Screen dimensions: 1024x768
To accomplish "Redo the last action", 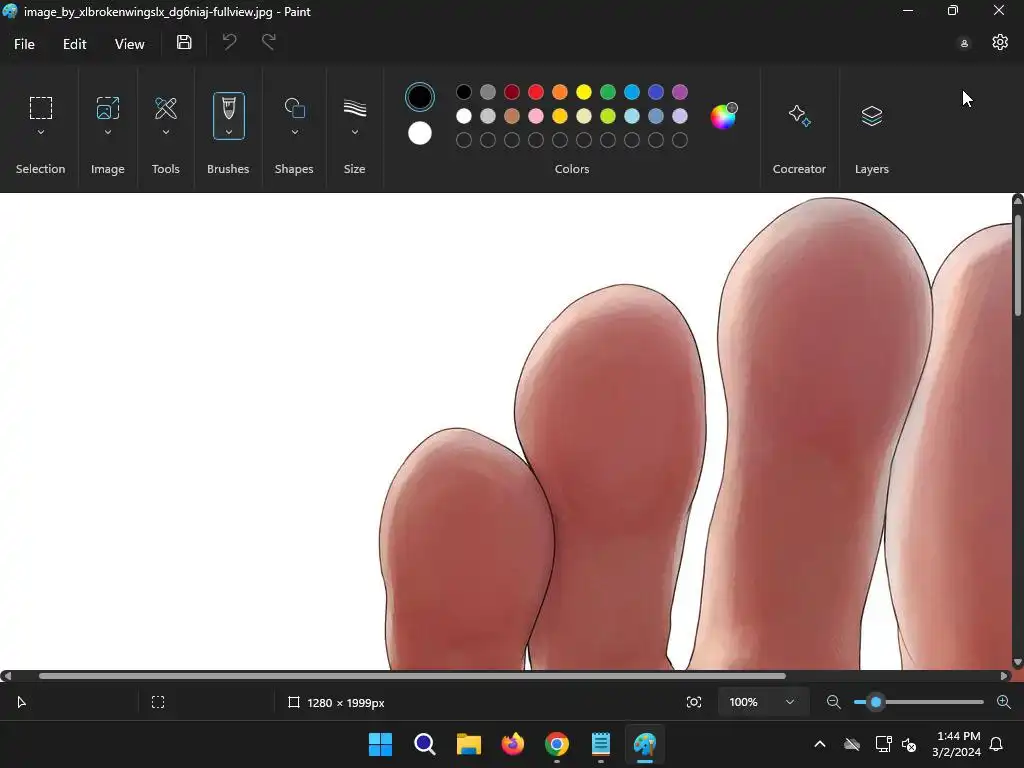I will tap(268, 42).
